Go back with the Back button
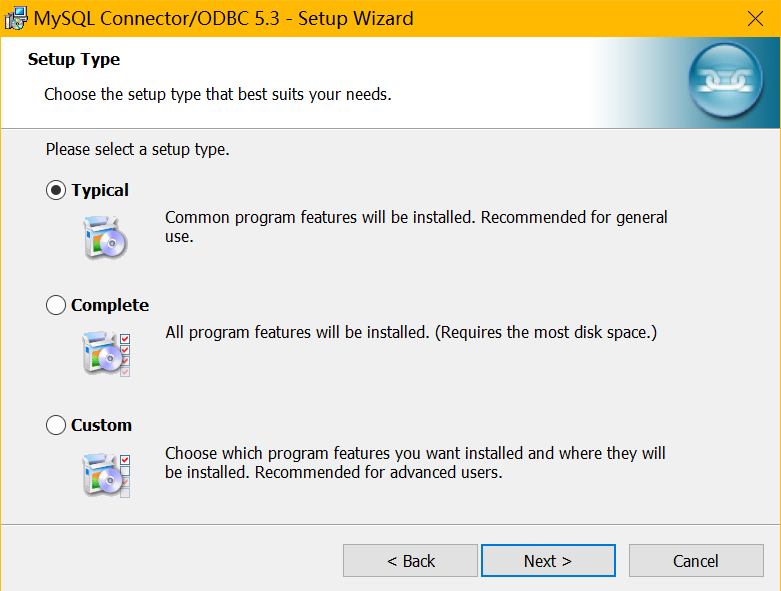Image resolution: width=781 pixels, height=591 pixels. point(410,561)
